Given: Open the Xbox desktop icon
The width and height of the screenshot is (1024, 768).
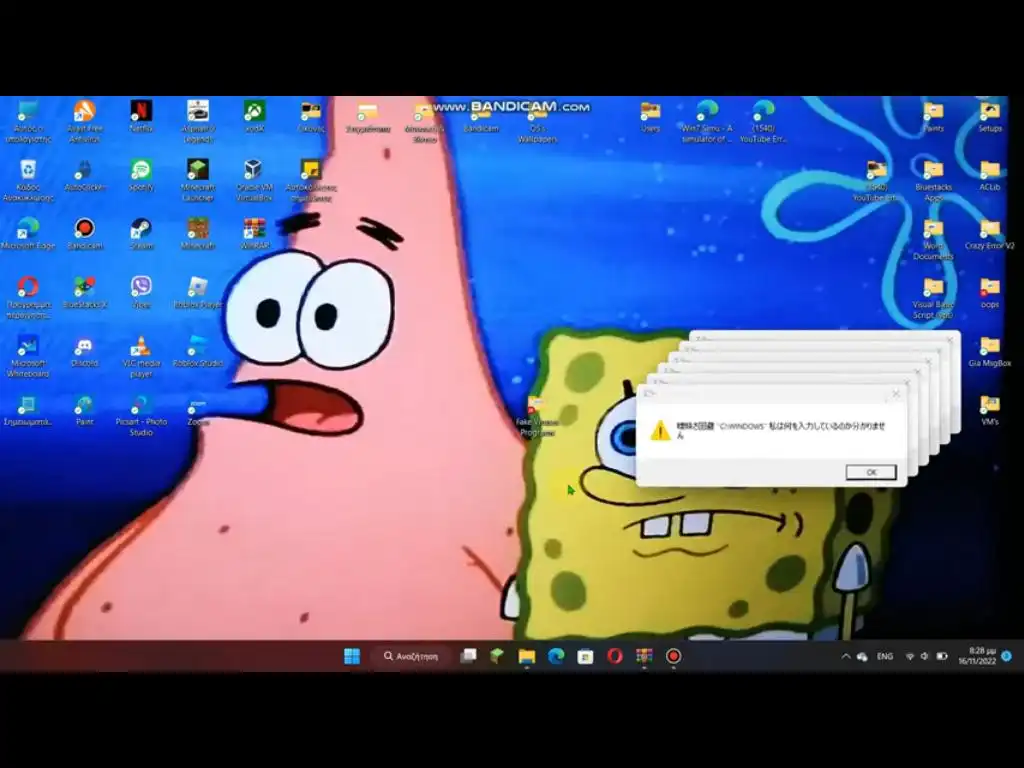Looking at the screenshot, I should pos(254,116).
